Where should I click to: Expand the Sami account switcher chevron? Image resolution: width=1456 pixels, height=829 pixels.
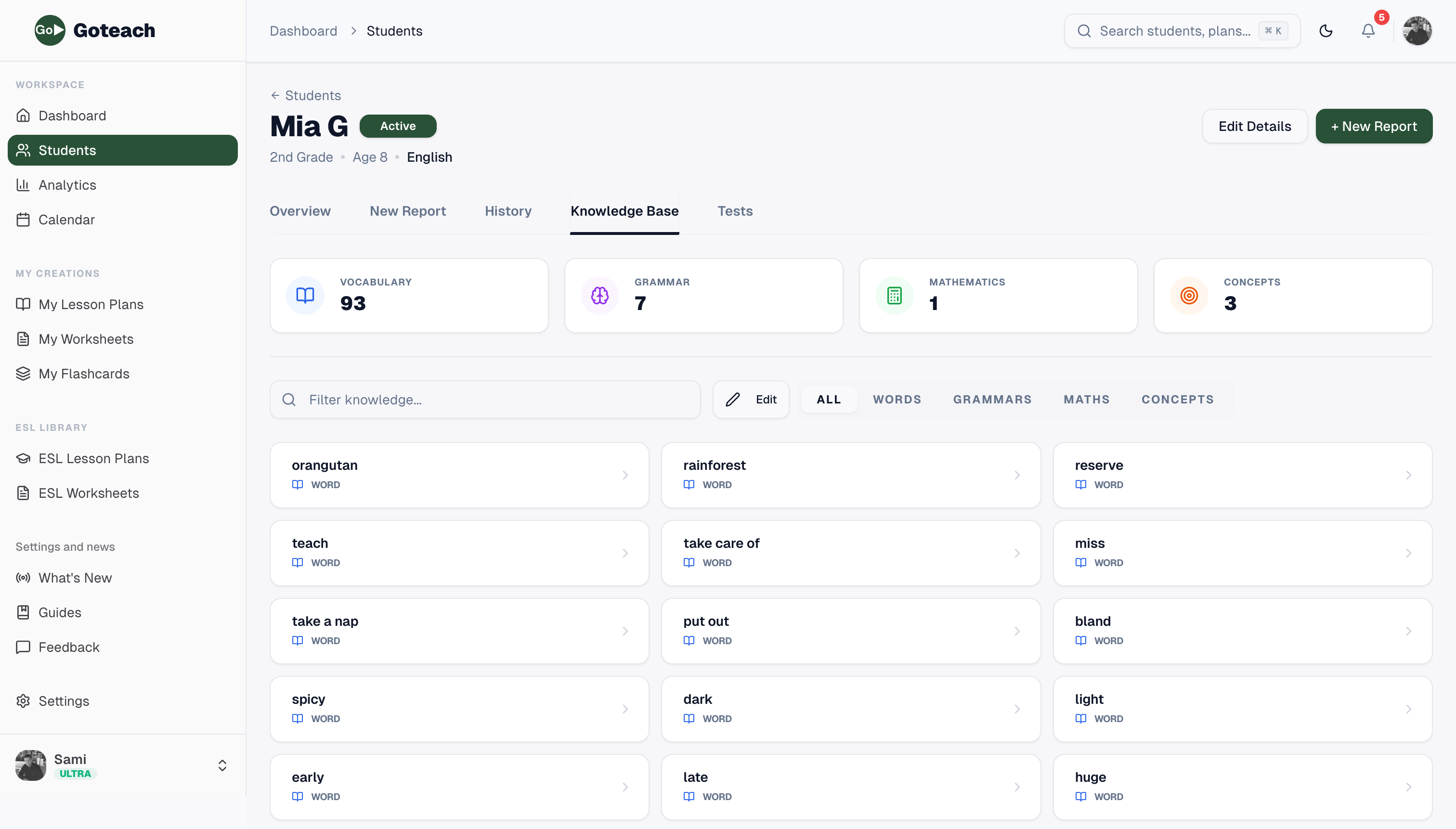(222, 765)
